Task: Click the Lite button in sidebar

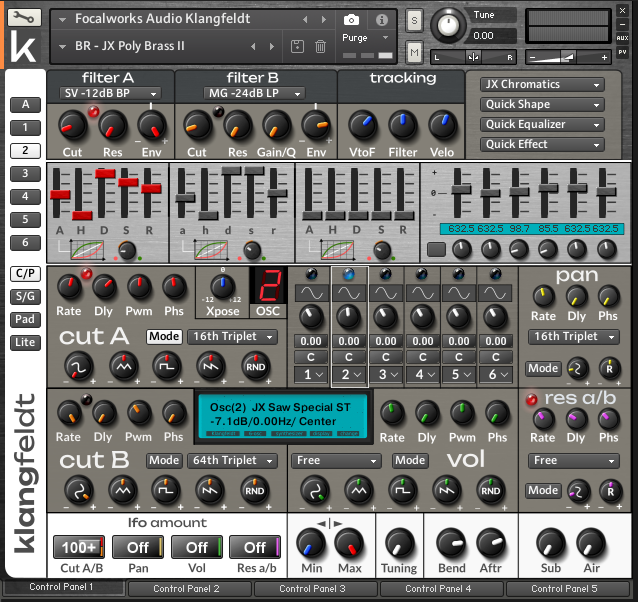Action: tap(25, 343)
